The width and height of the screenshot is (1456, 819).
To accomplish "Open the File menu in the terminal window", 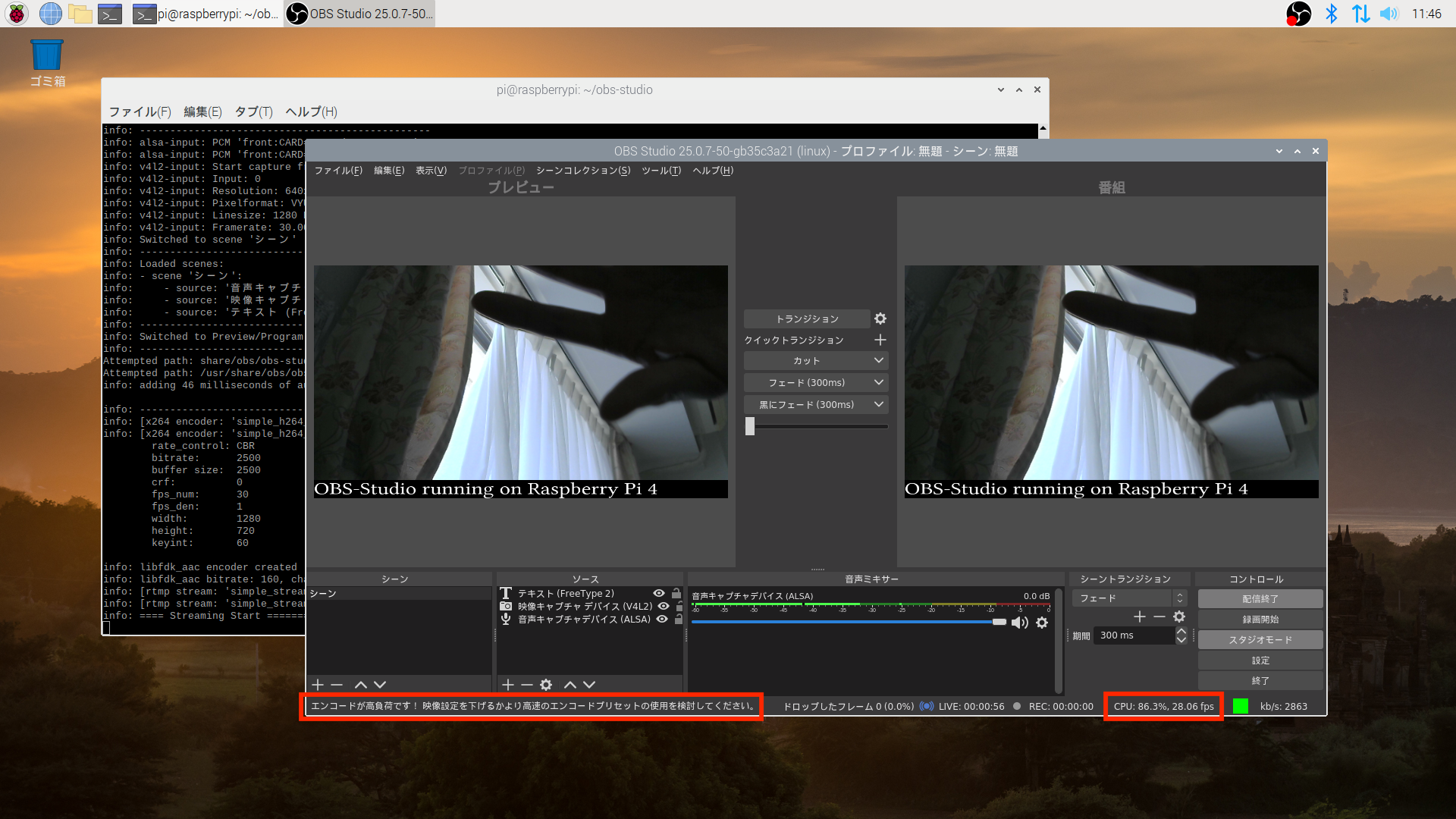I will [x=140, y=111].
